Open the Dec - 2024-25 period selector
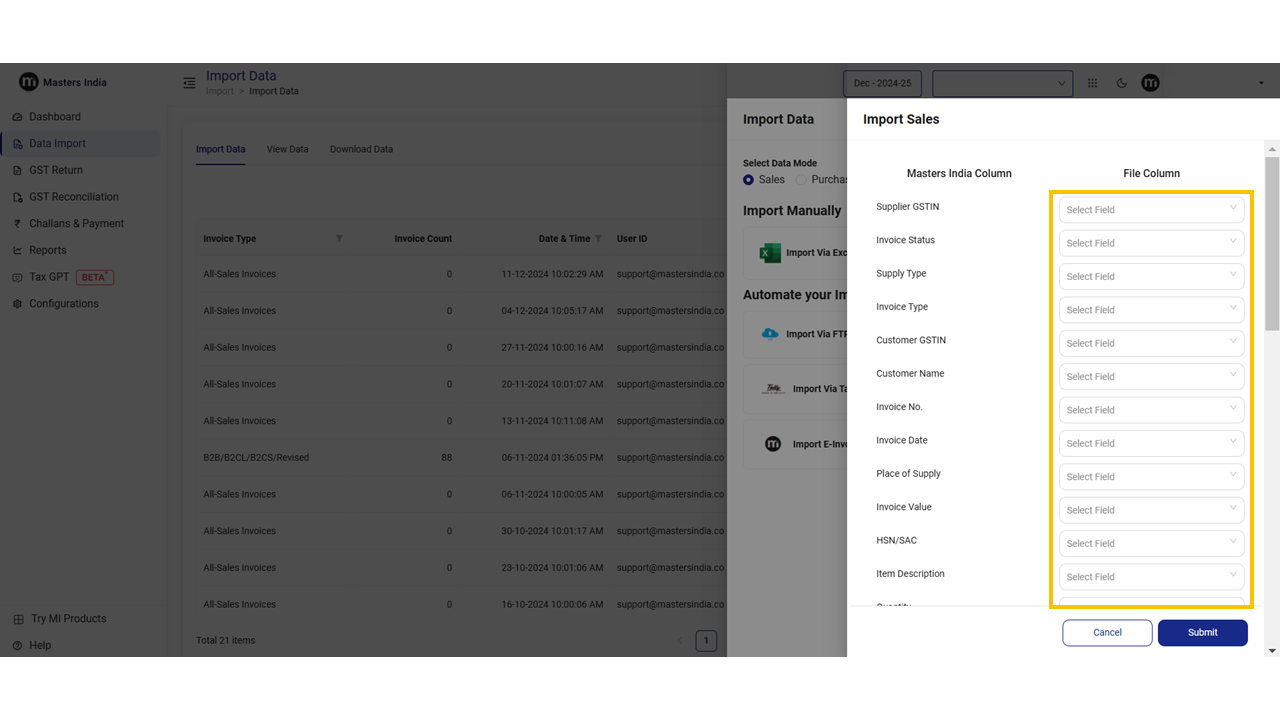 click(882, 83)
